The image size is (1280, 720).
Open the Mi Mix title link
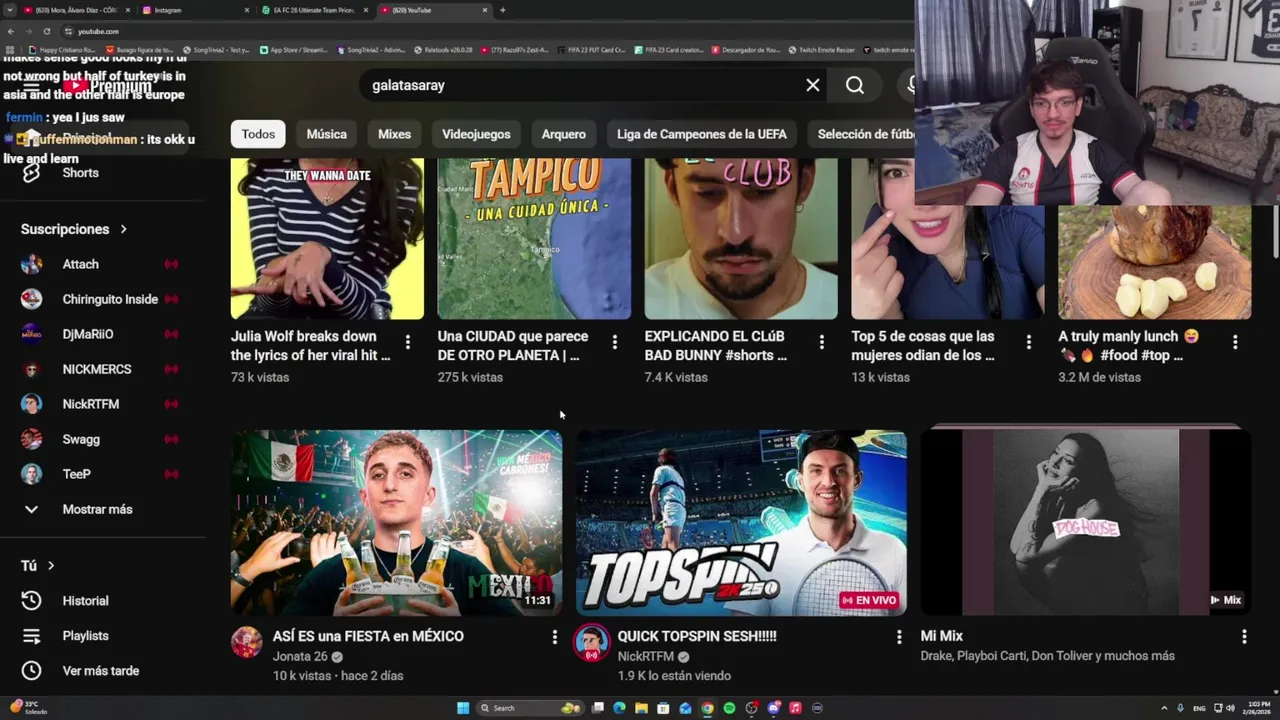[942, 636]
